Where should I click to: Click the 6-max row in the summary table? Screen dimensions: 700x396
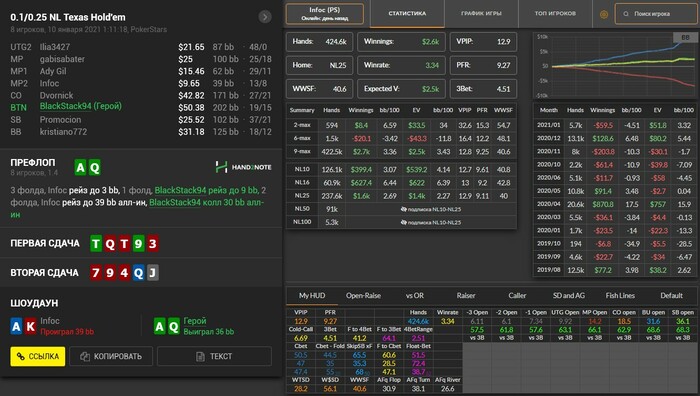(x=401, y=138)
